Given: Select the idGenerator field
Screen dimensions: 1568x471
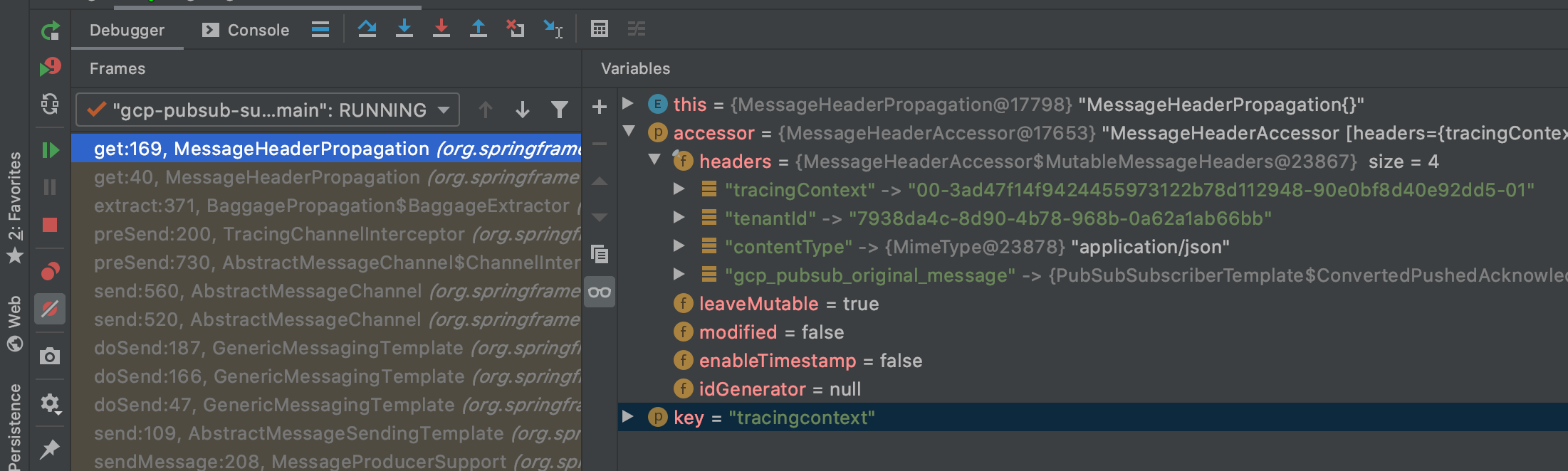Looking at the screenshot, I should 1093,389.
